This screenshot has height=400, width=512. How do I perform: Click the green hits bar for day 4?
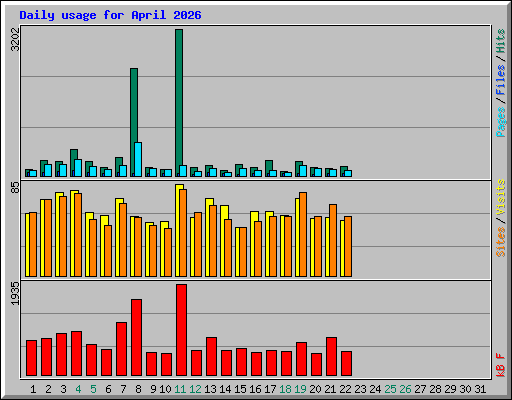click(74, 163)
